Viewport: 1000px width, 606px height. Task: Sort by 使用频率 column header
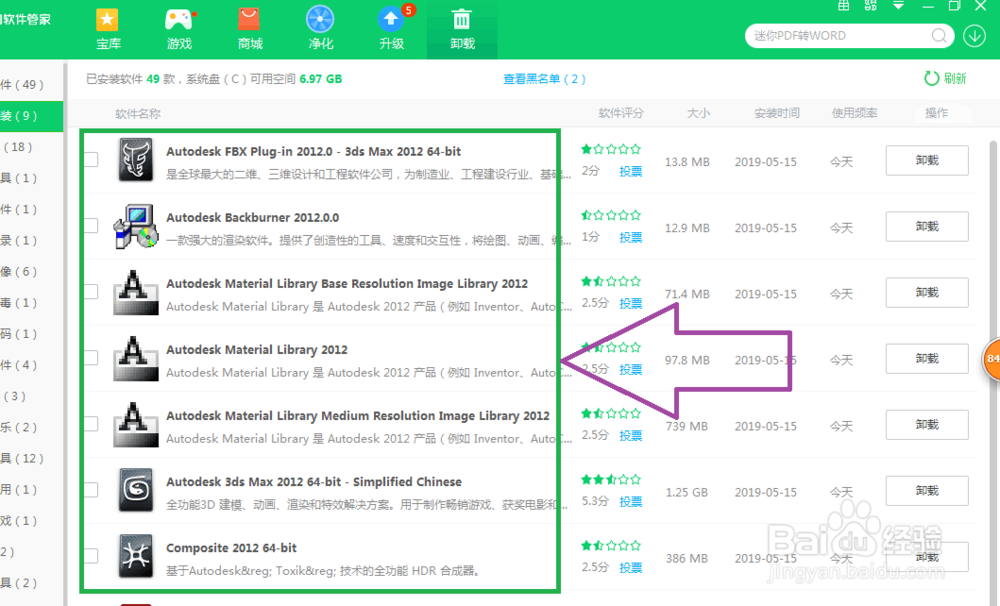click(855, 113)
